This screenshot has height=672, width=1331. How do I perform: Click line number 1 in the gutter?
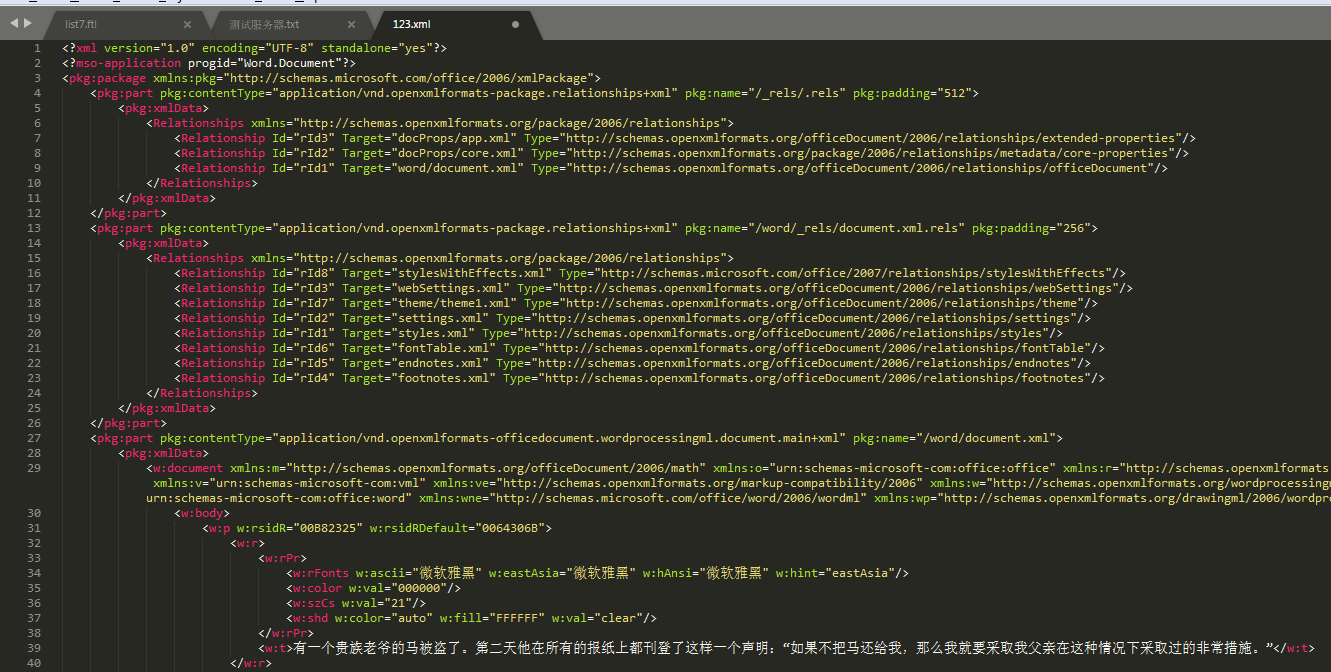coord(37,47)
